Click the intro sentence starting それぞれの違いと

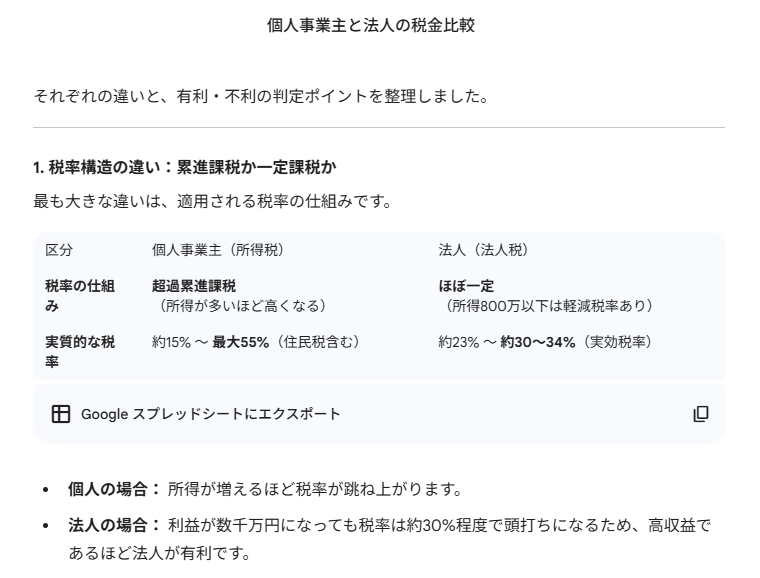tap(262, 96)
